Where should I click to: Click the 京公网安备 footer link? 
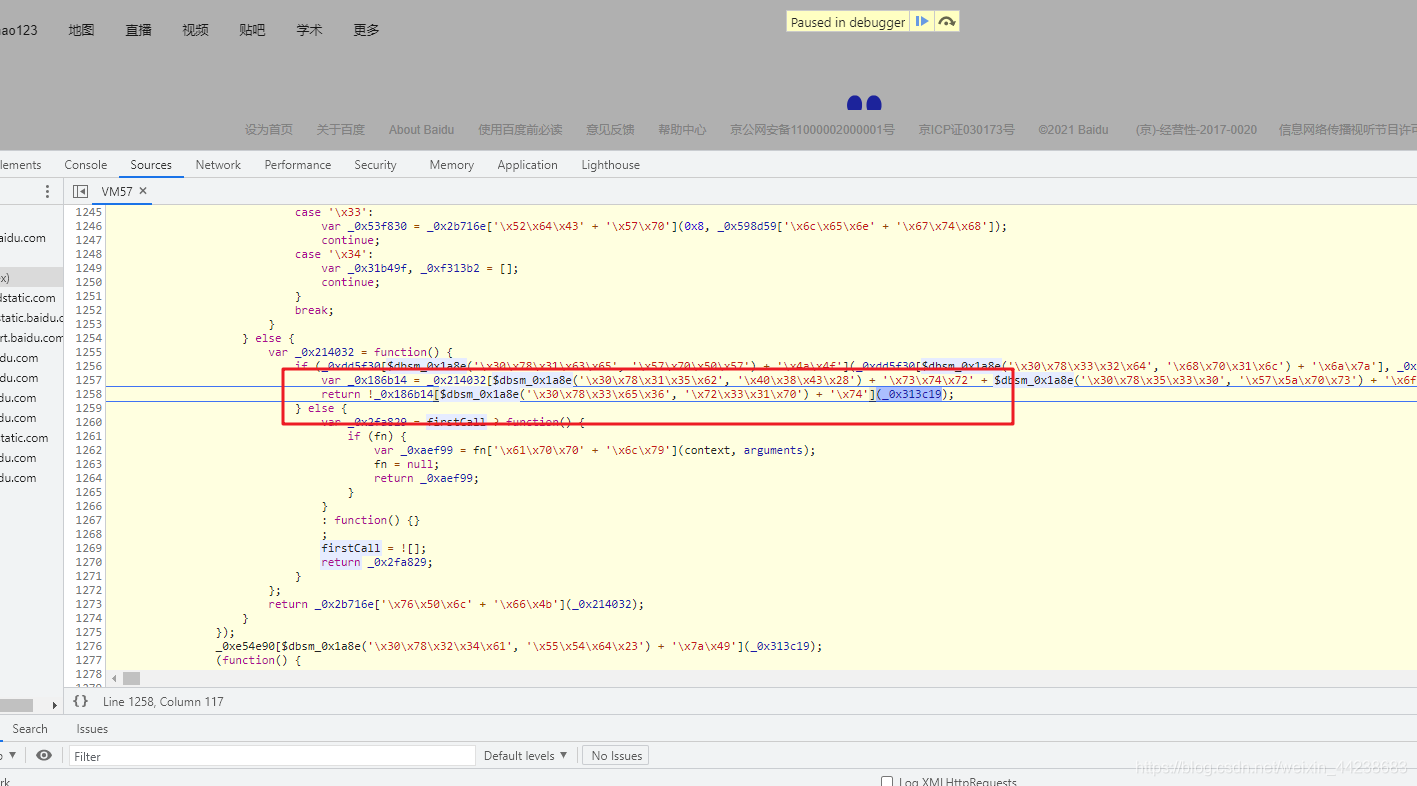coord(812,129)
